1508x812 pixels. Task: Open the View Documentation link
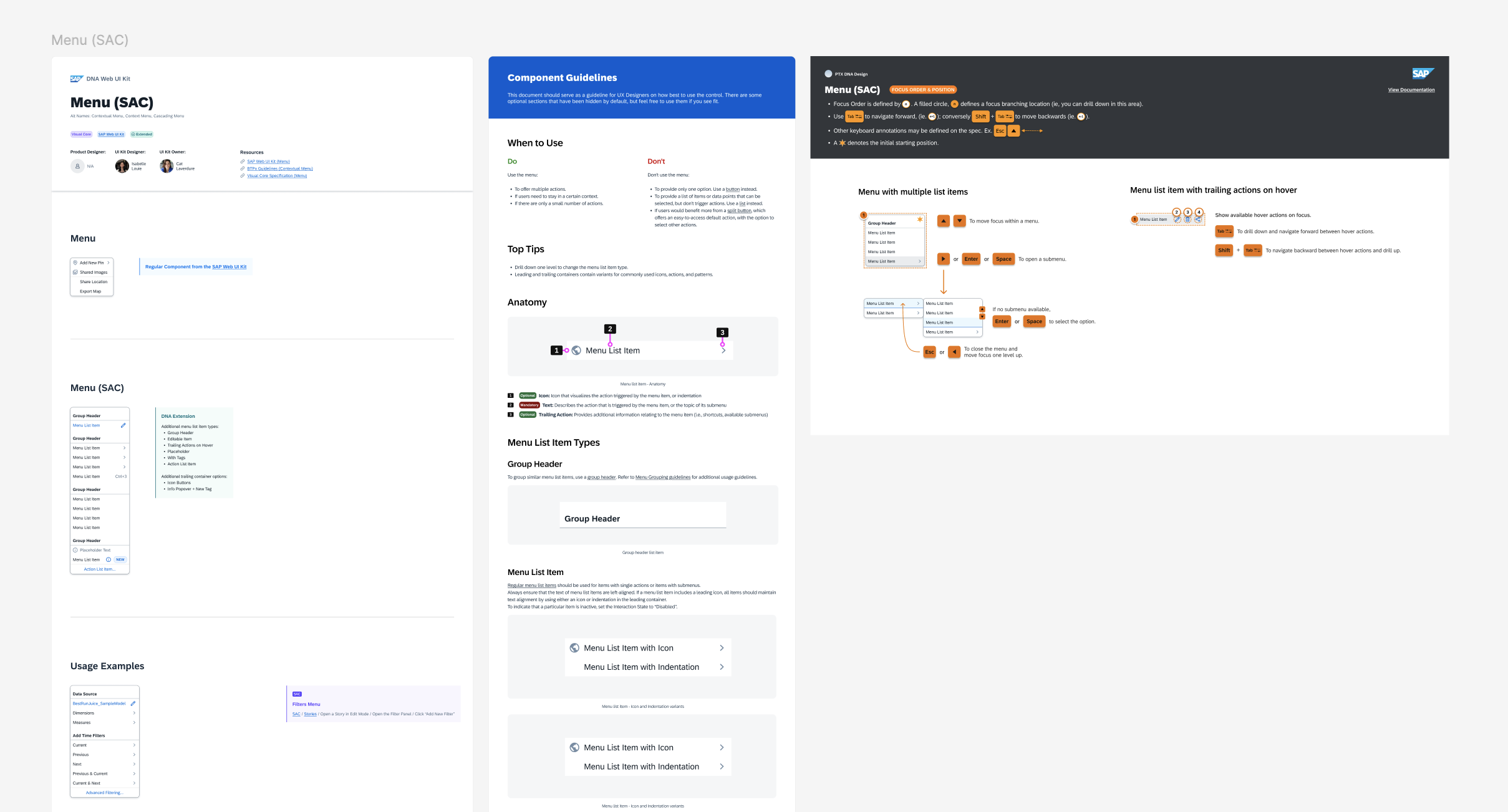1411,90
